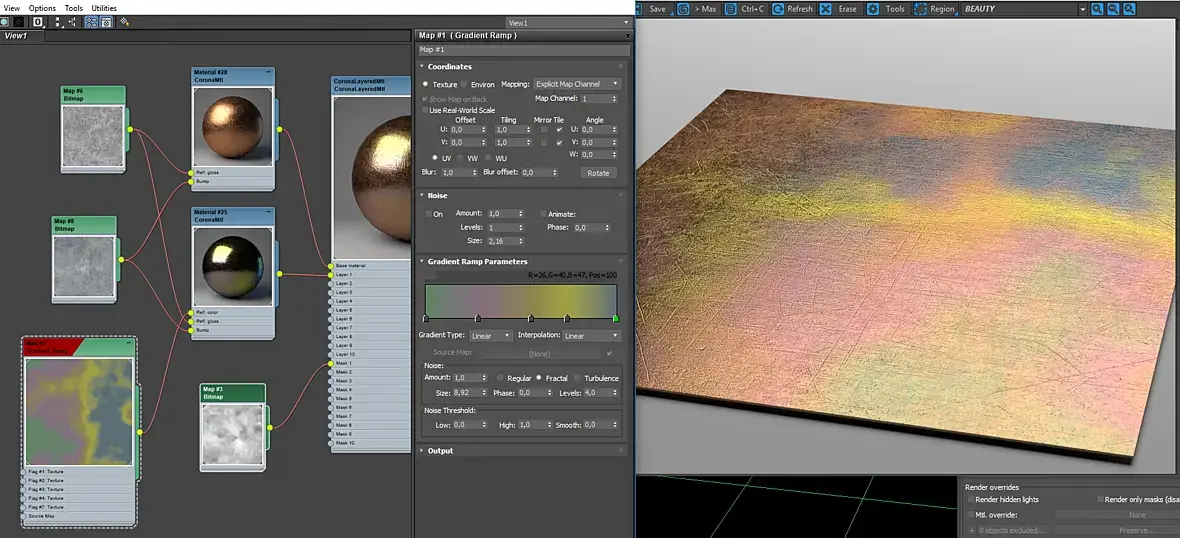The width and height of the screenshot is (1180, 538).
Task: Click the Erase render icon
Action: coord(825,9)
